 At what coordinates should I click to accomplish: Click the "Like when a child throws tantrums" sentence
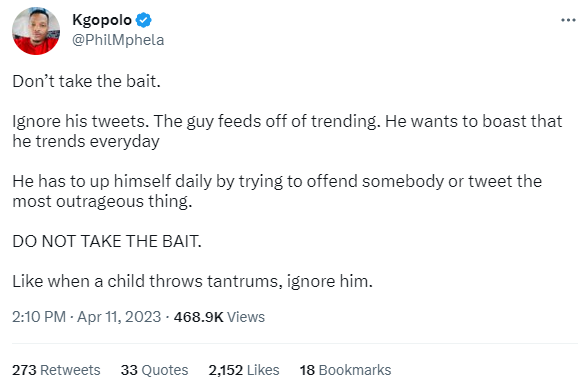click(192, 281)
